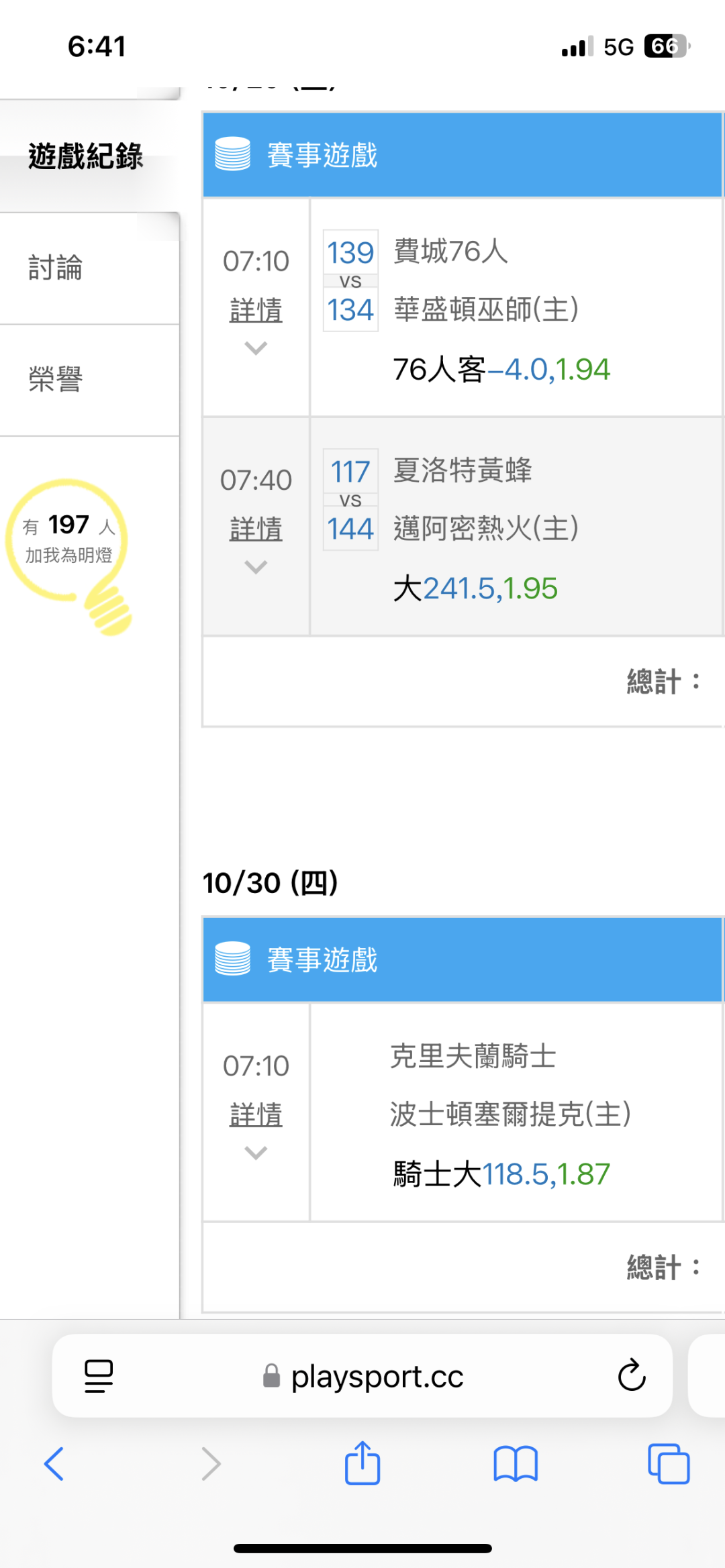Tap the 10/30 賽事遊戲 blue header
Image resolution: width=725 pixels, height=1568 pixels.
[x=462, y=959]
